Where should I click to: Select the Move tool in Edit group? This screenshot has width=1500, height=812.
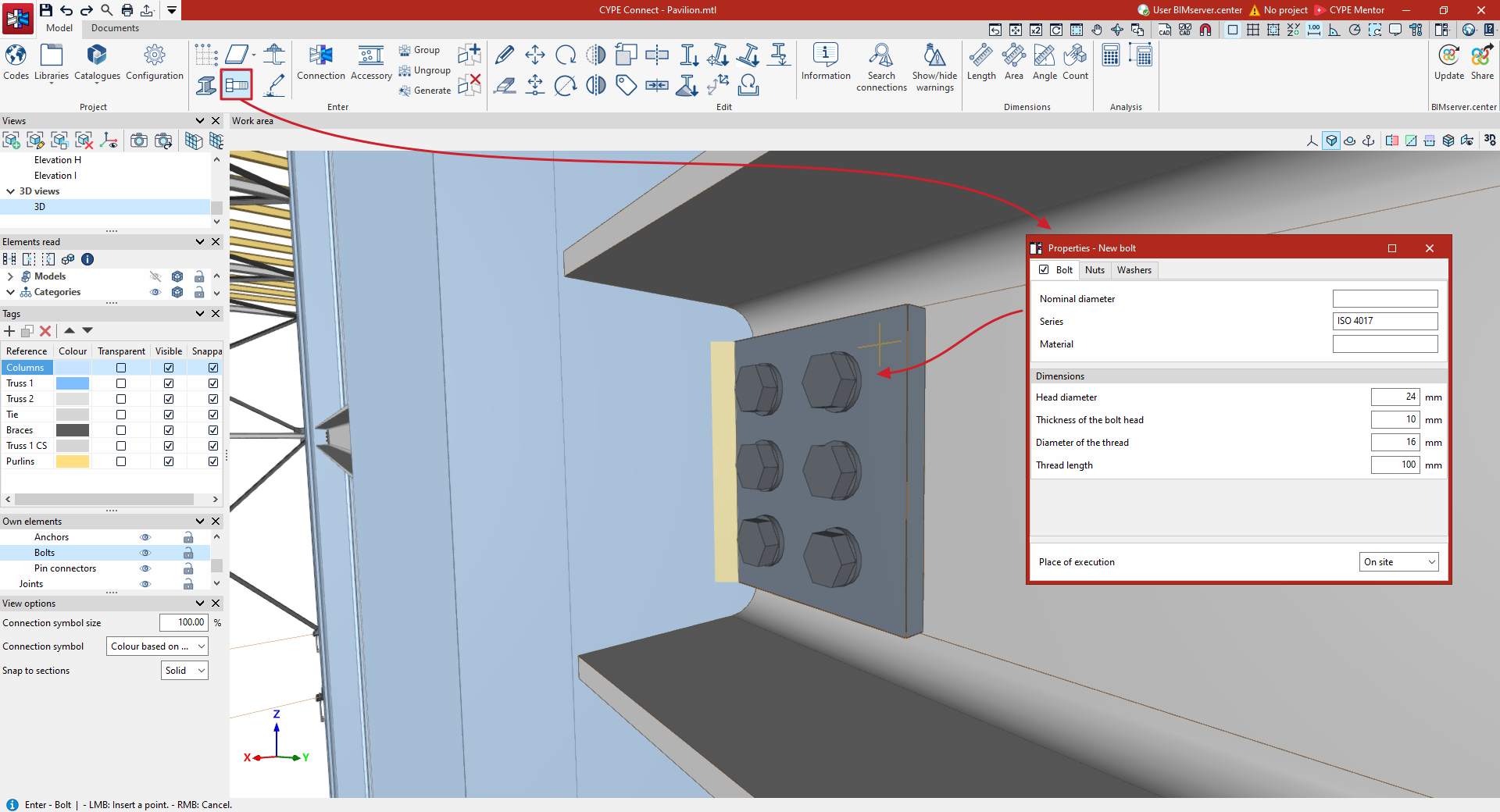(x=535, y=55)
